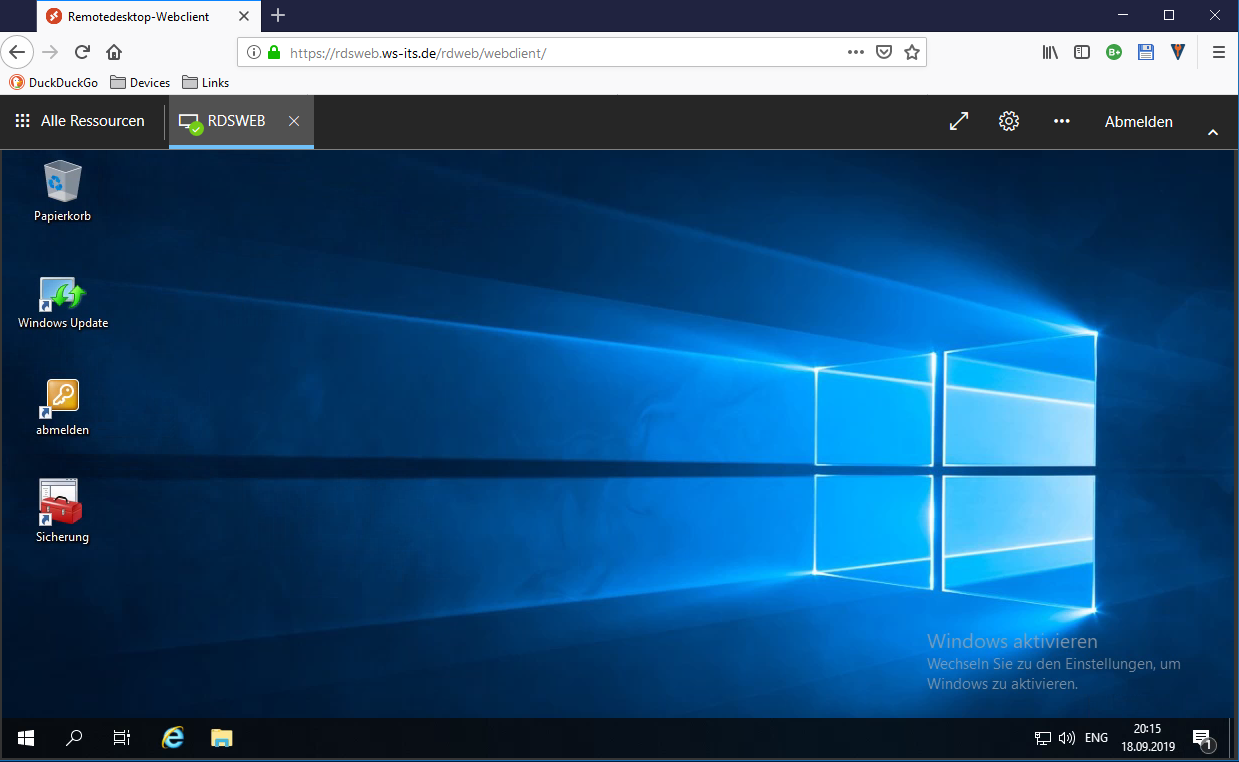1239x762 pixels.
Task: Collapse the web client navigation bar
Action: [x=1213, y=132]
